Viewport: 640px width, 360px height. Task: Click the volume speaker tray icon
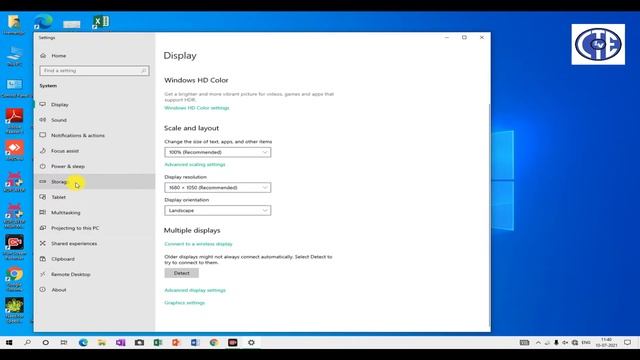pos(565,342)
